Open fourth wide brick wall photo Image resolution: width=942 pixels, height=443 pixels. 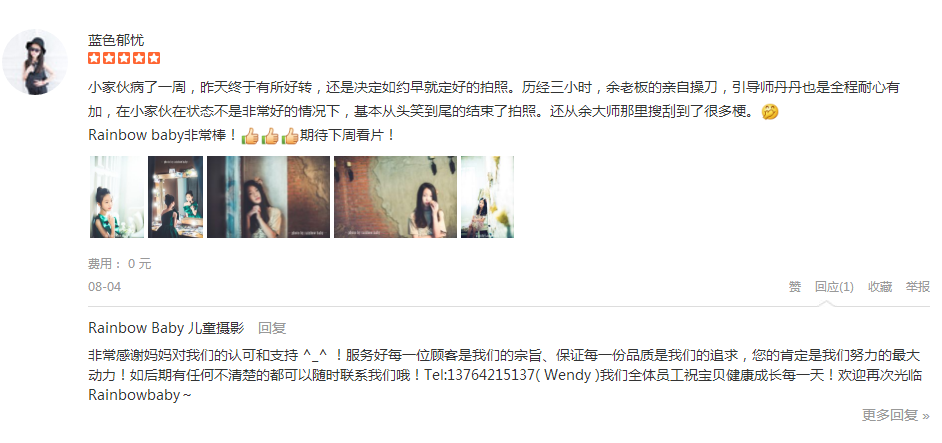tap(395, 197)
